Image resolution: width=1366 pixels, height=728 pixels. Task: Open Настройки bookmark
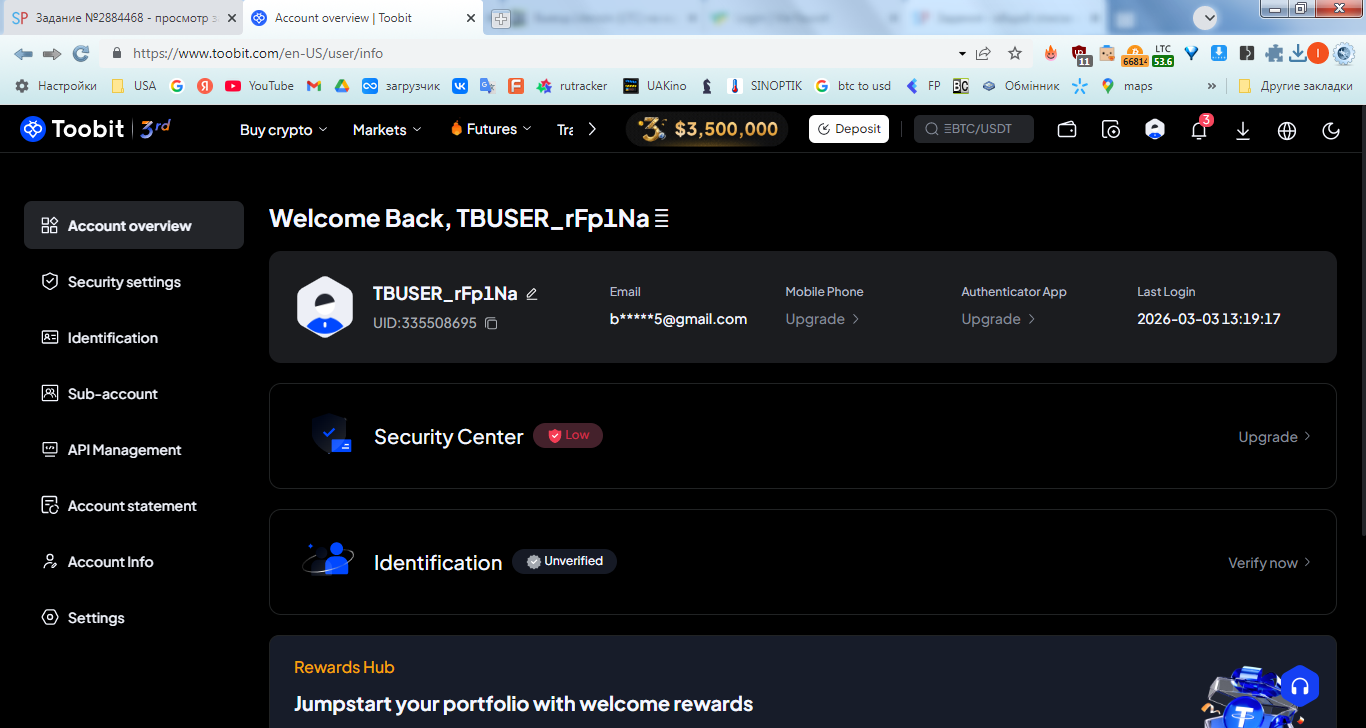tap(56, 86)
